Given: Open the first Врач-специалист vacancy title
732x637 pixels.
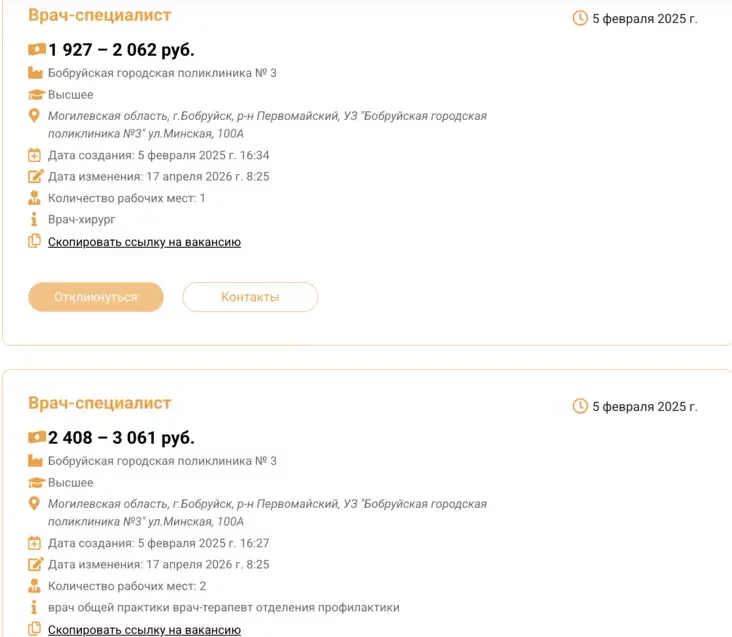Looking at the screenshot, I should [x=100, y=16].
